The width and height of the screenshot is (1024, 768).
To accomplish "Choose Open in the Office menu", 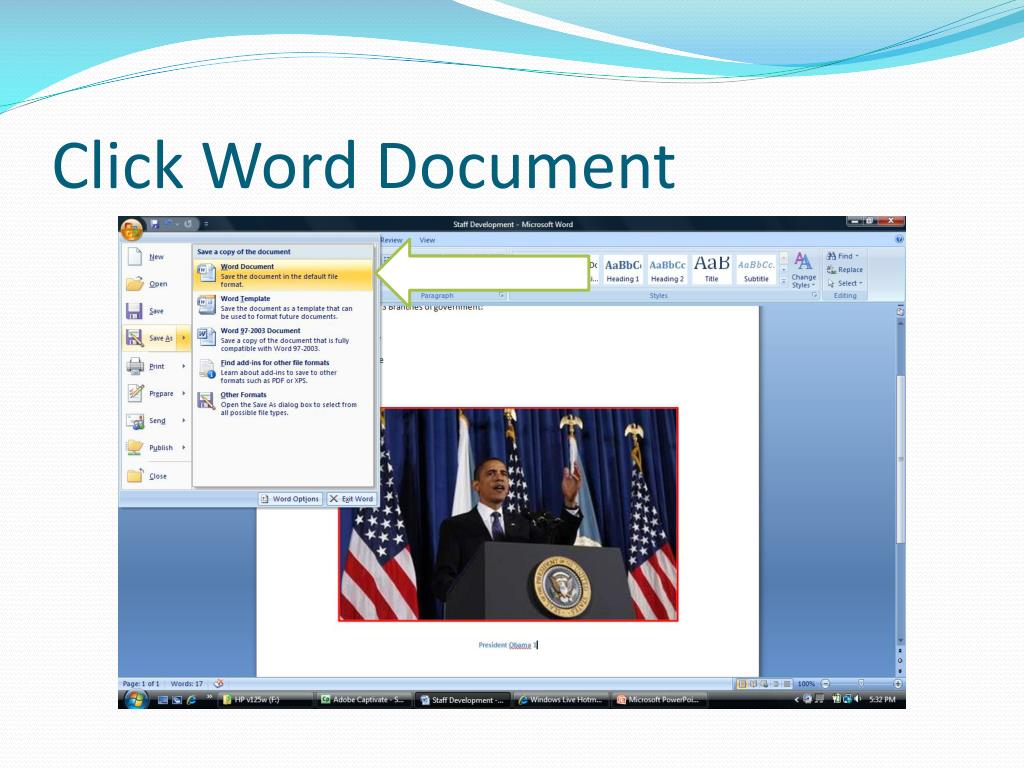I will 156,284.
